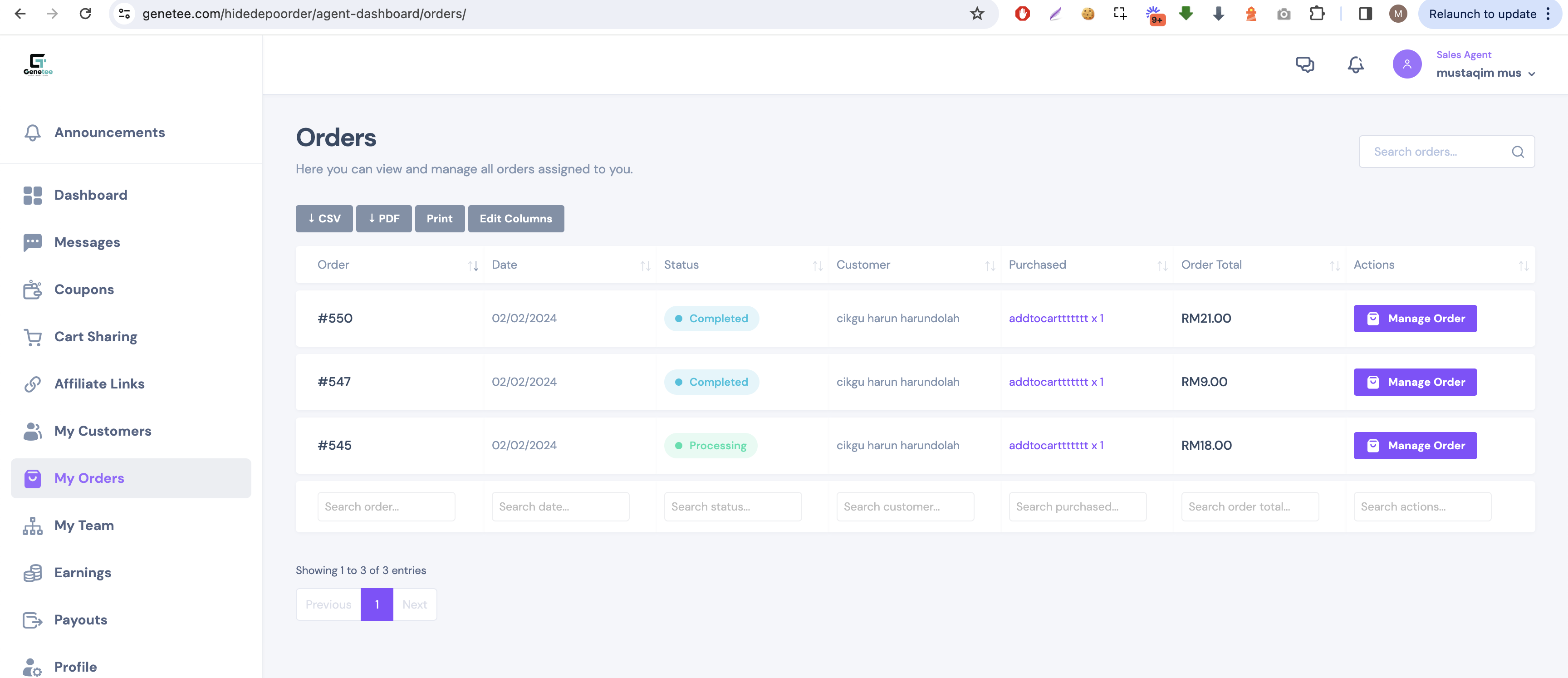
Task: Sort table by Date column
Action: click(645, 265)
